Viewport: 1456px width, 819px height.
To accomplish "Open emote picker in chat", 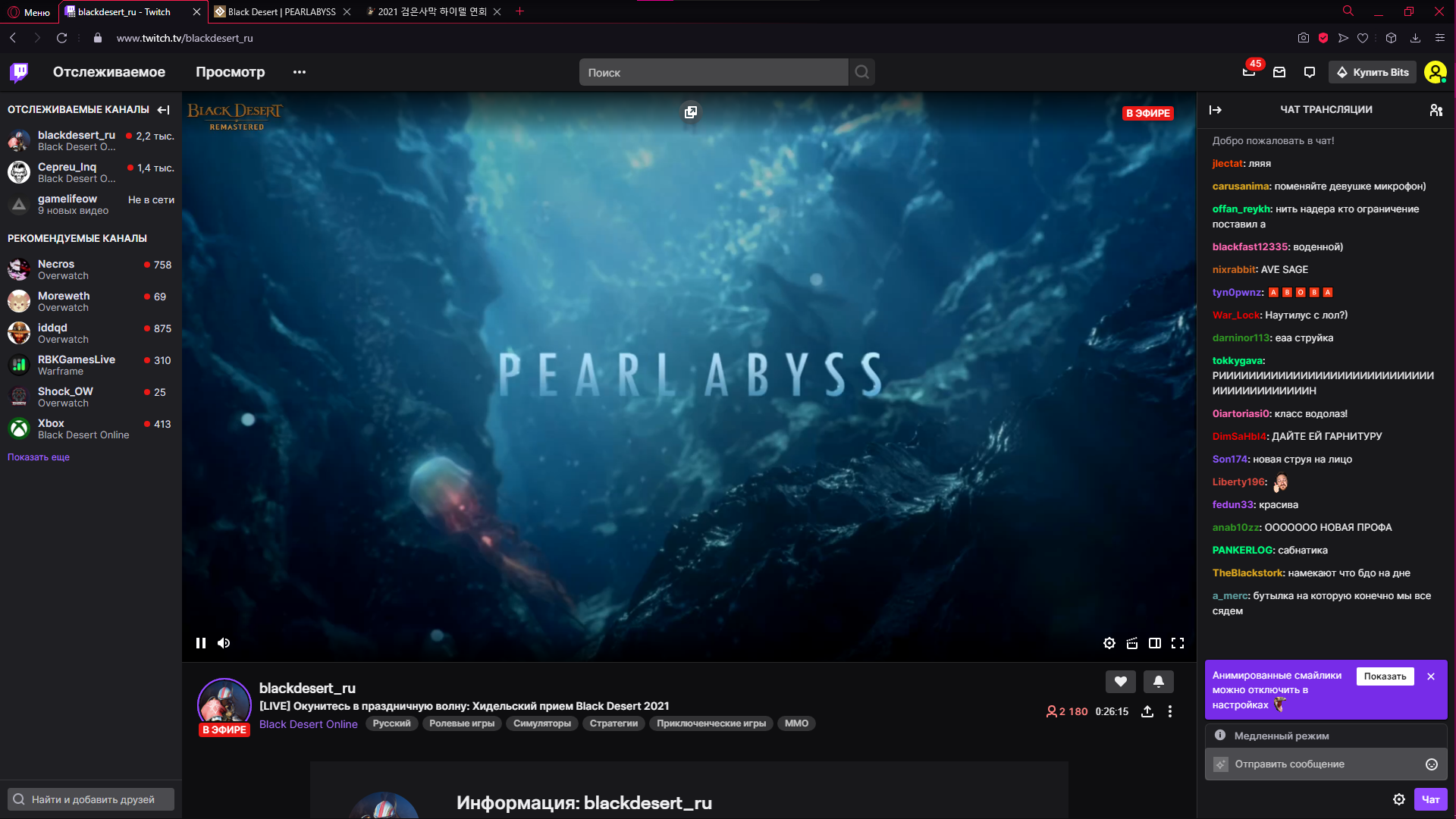I will pos(1432,764).
